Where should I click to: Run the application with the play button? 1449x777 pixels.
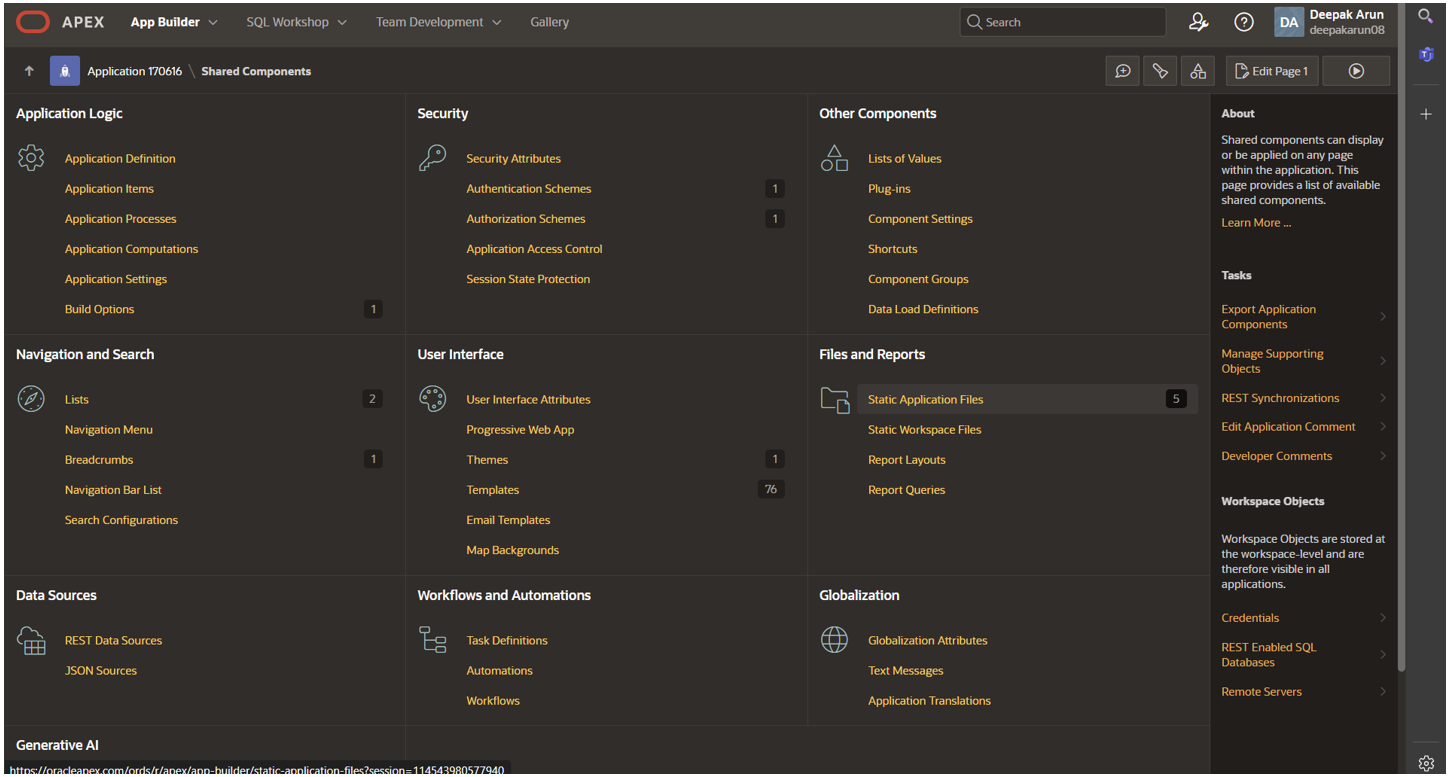coord(1356,71)
